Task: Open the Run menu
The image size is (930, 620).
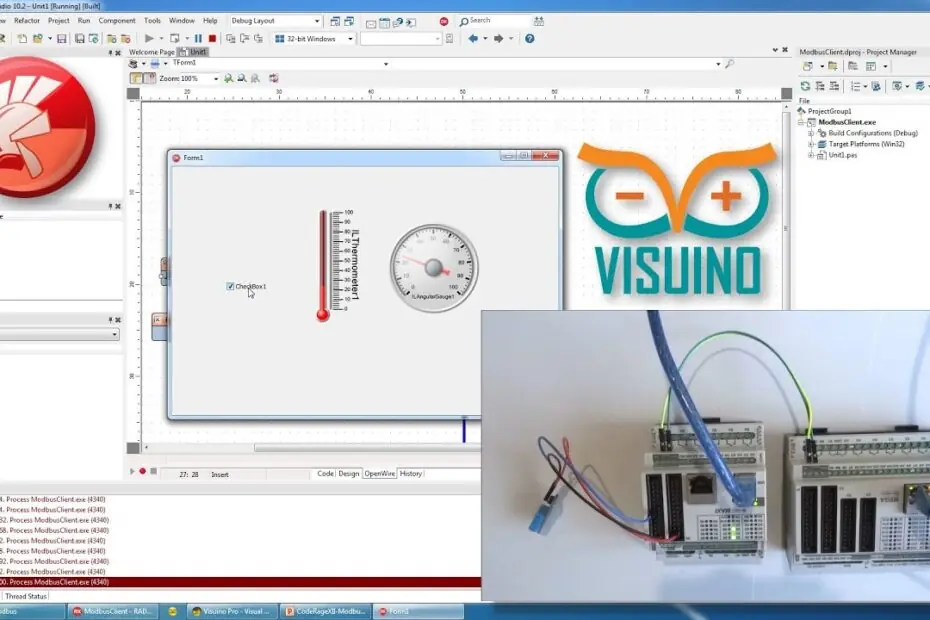Action: point(84,21)
